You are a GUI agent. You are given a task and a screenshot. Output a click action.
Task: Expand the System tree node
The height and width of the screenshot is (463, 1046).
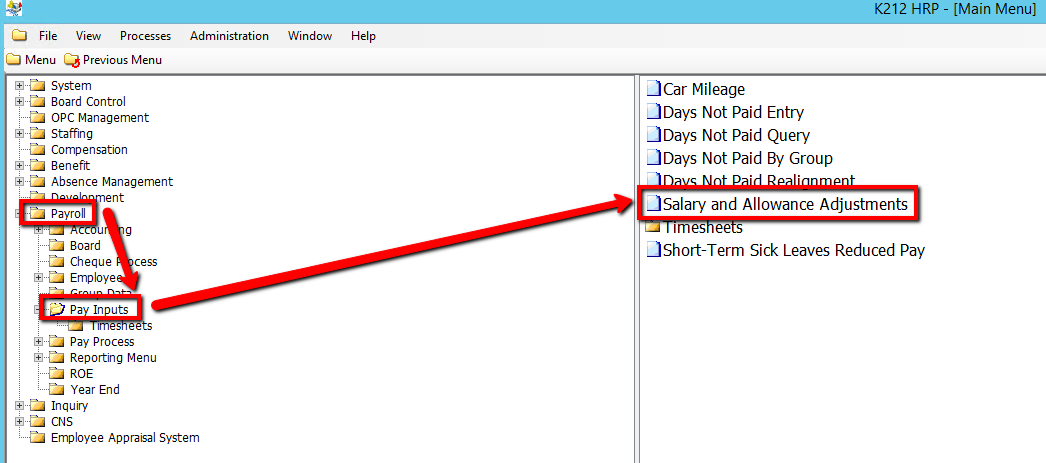[19, 86]
